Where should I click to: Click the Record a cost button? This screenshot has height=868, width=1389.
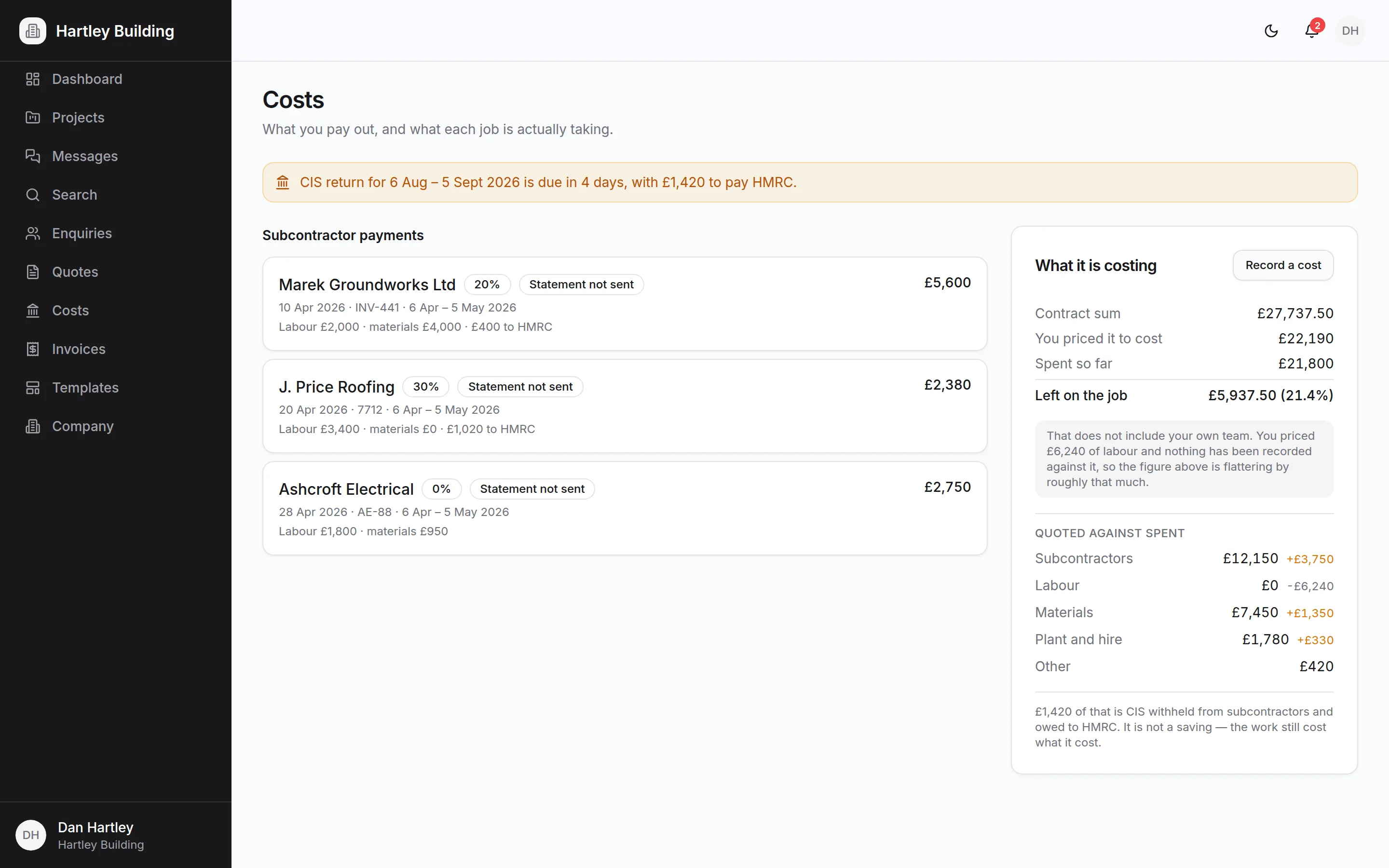[1283, 265]
